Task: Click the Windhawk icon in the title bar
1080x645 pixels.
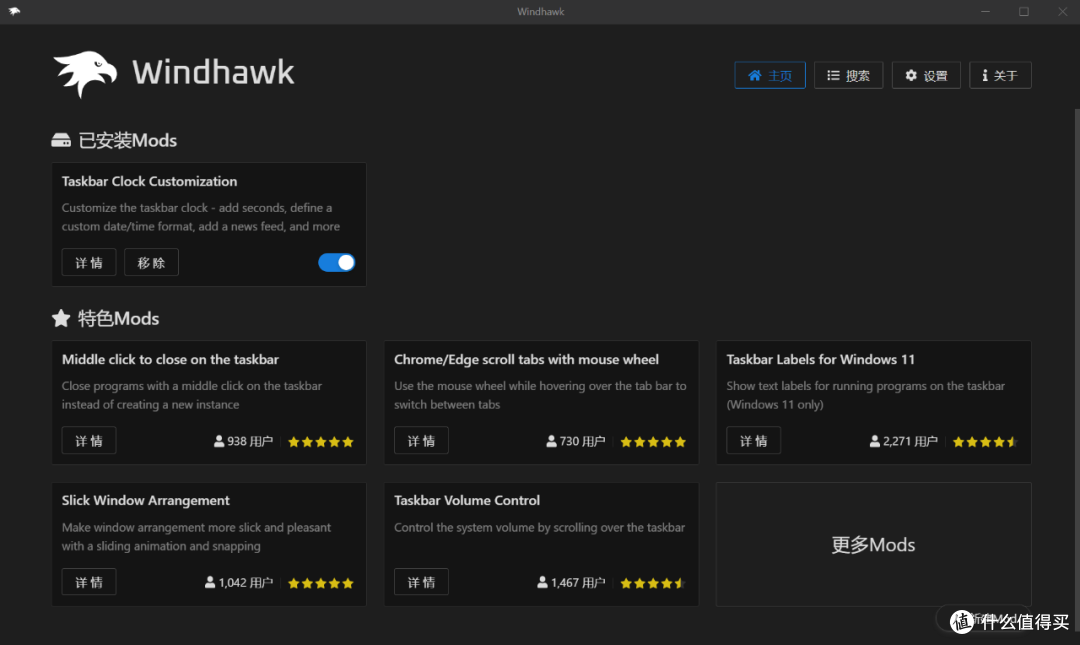Action: pyautogui.click(x=14, y=11)
